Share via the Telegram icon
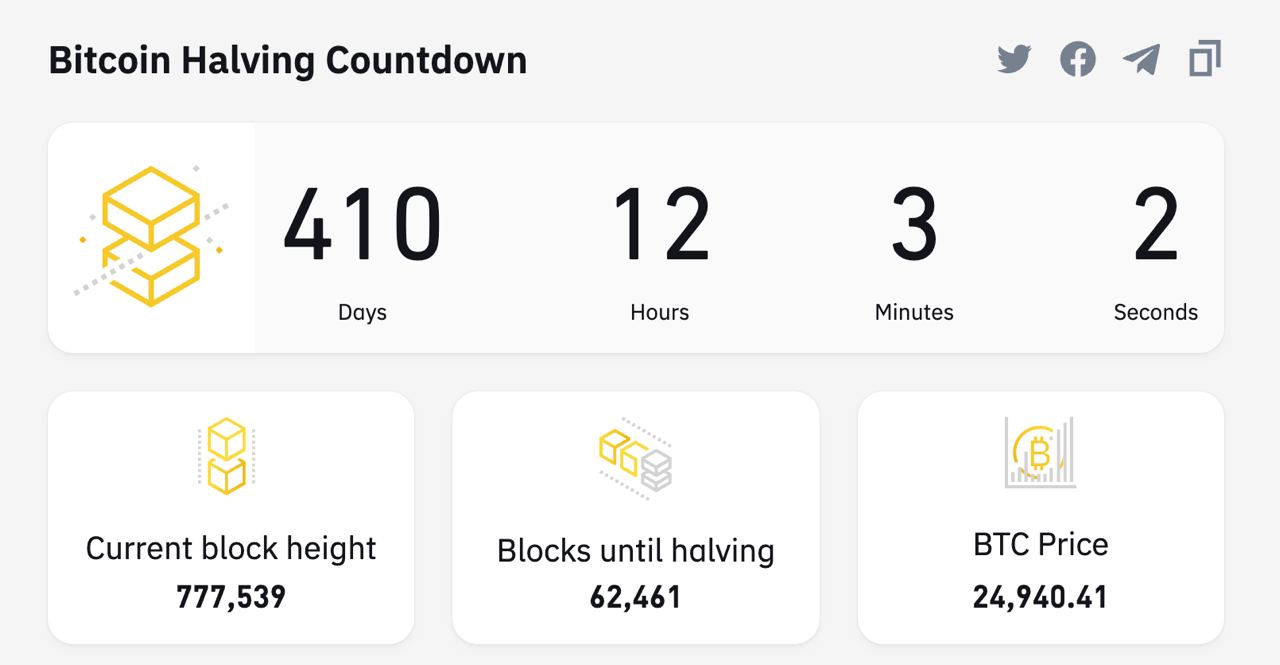Viewport: 1280px width, 665px height. pos(1141,59)
